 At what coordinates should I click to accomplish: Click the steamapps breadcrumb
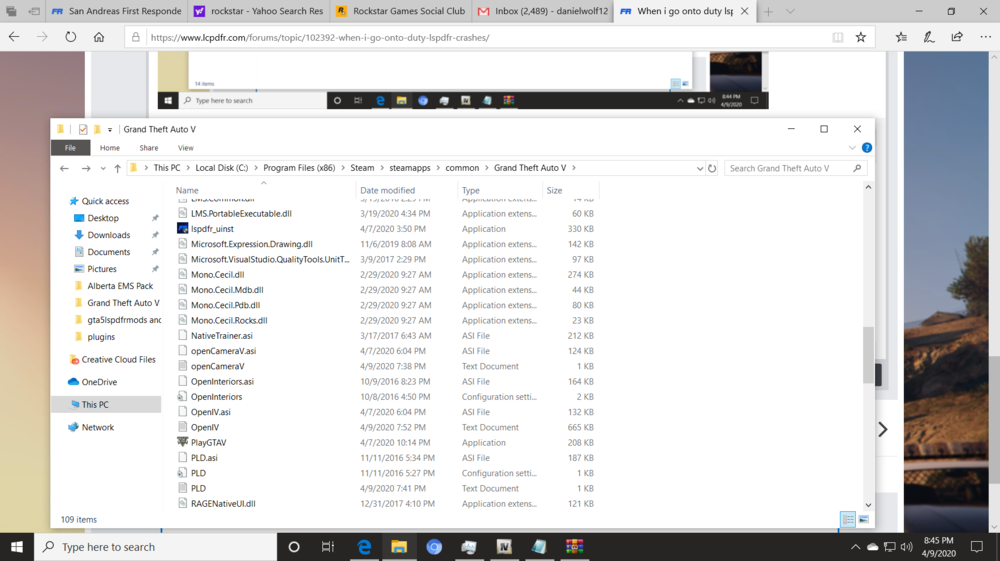click(409, 168)
